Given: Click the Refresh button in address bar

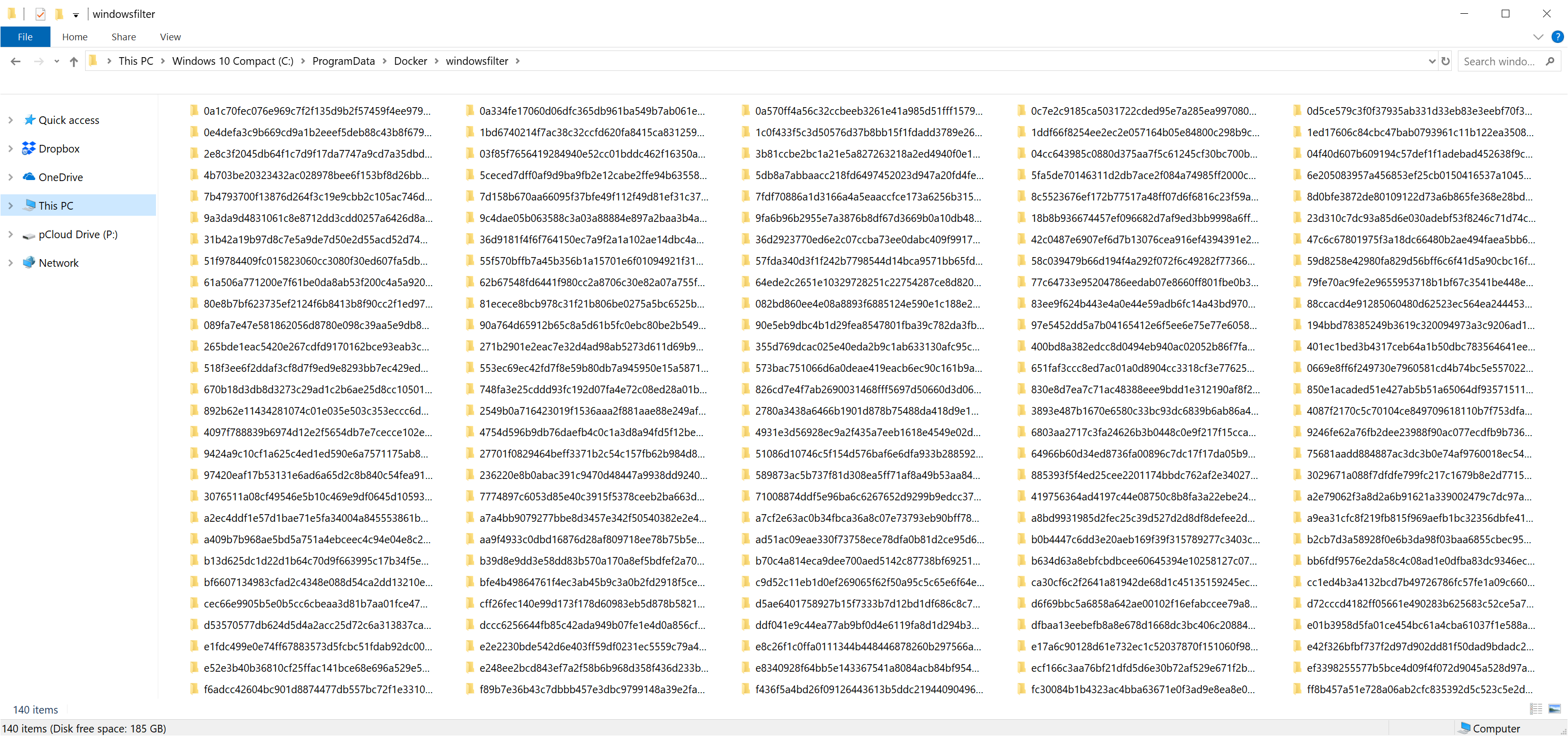Looking at the screenshot, I should point(1445,61).
